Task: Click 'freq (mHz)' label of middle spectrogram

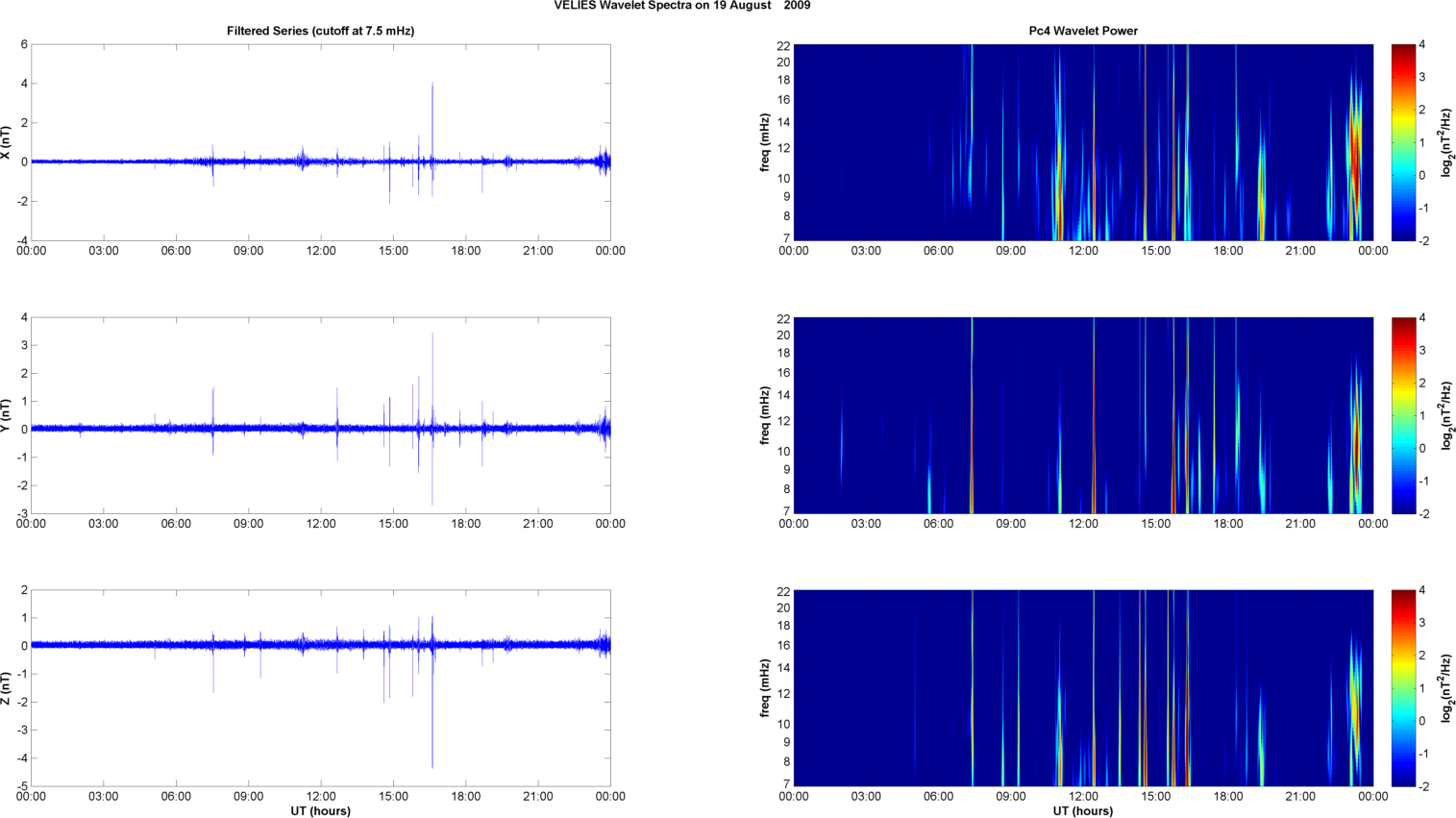Action: pyautogui.click(x=765, y=415)
